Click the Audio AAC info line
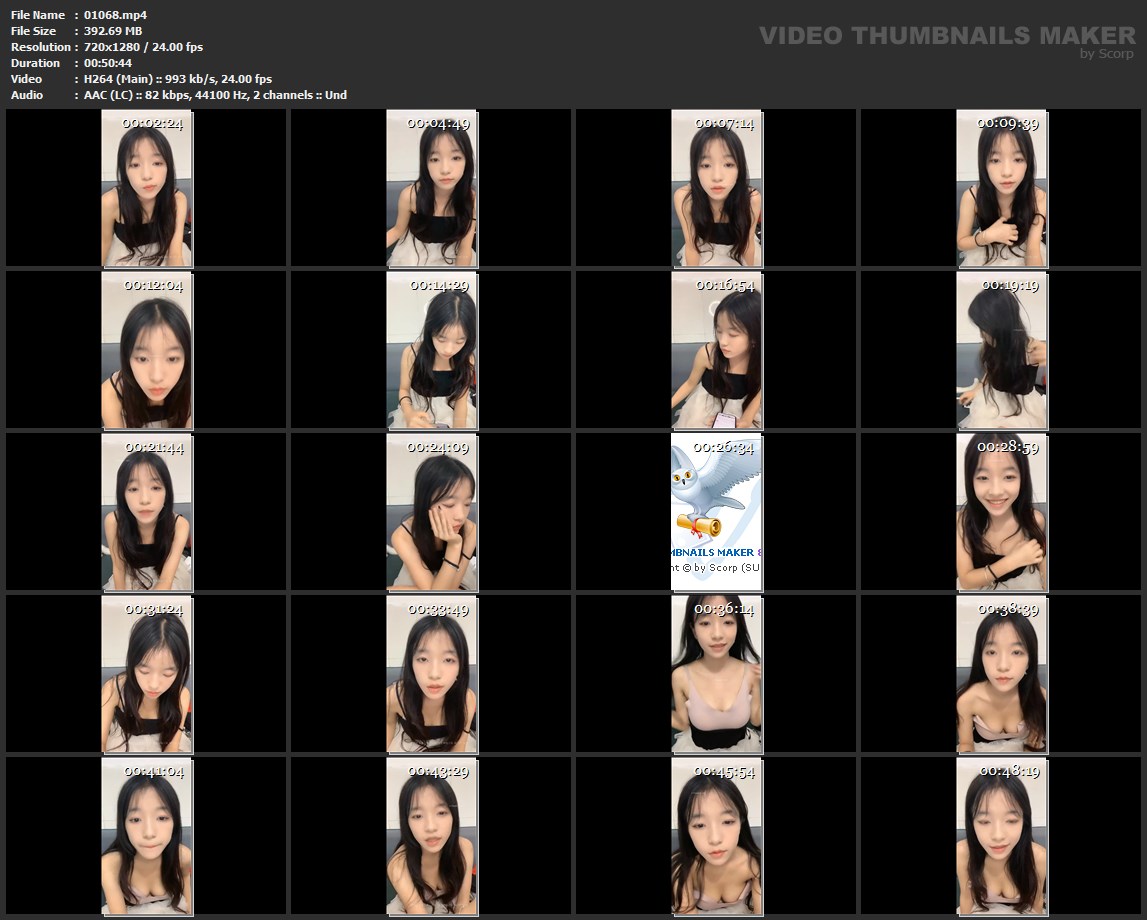1147x920 pixels. 215,95
